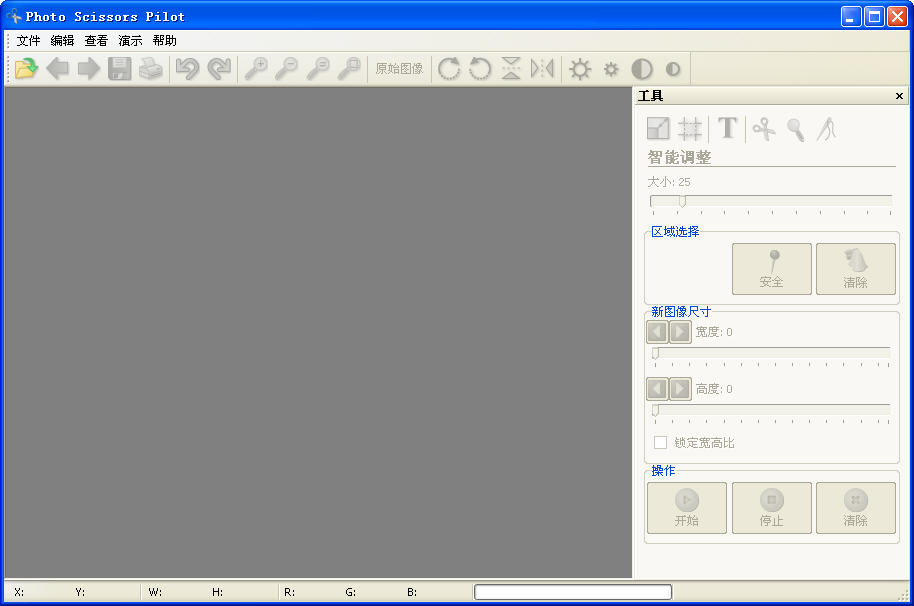The height and width of the screenshot is (606, 914).
Task: Undo the last action
Action: [188, 69]
